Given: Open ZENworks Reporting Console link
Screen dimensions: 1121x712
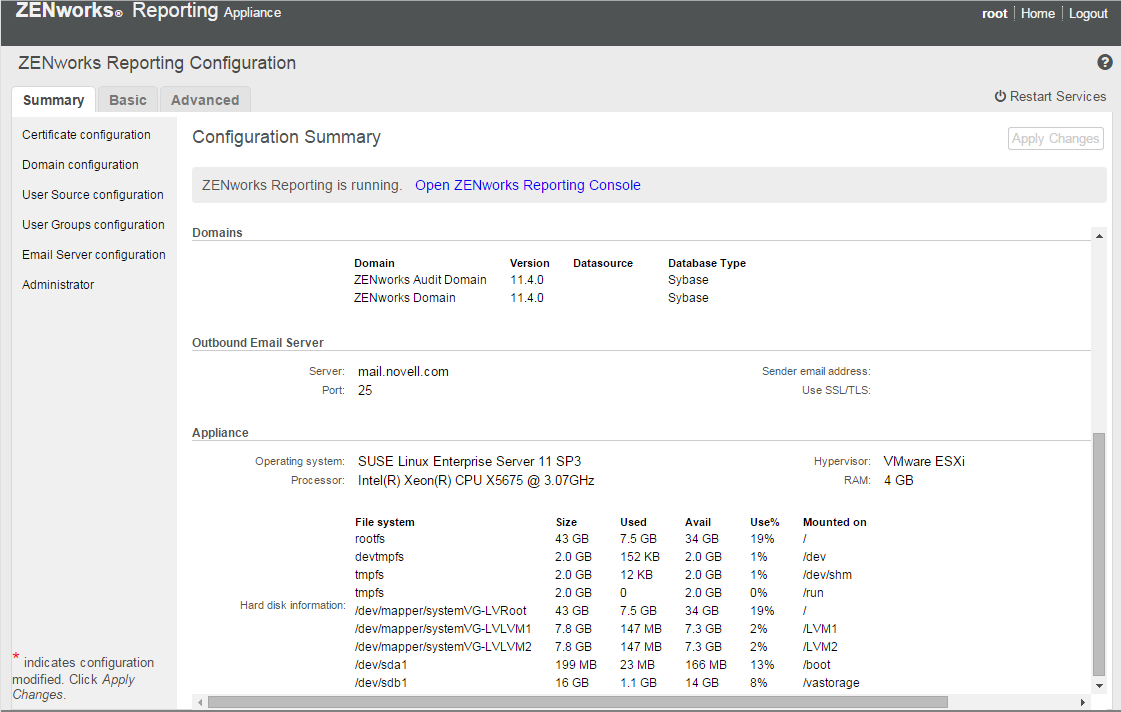Looking at the screenshot, I should point(527,185).
